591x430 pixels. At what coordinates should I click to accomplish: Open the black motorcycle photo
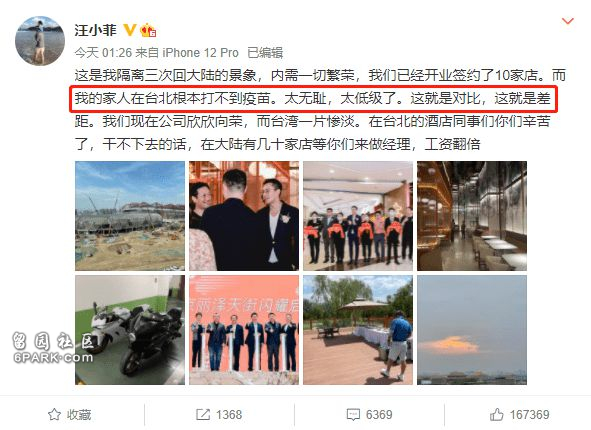[130, 330]
